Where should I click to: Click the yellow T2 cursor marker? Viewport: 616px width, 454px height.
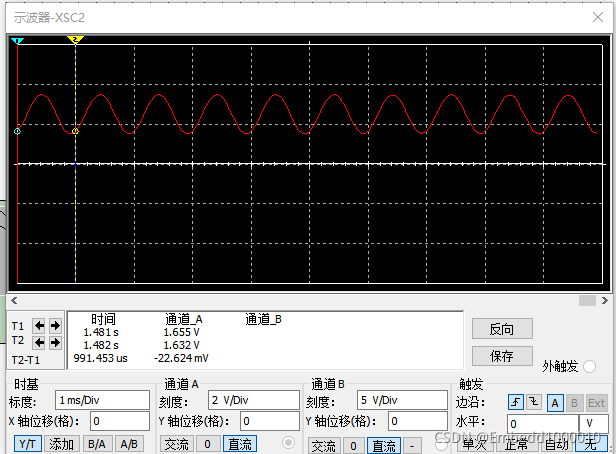(x=75, y=39)
